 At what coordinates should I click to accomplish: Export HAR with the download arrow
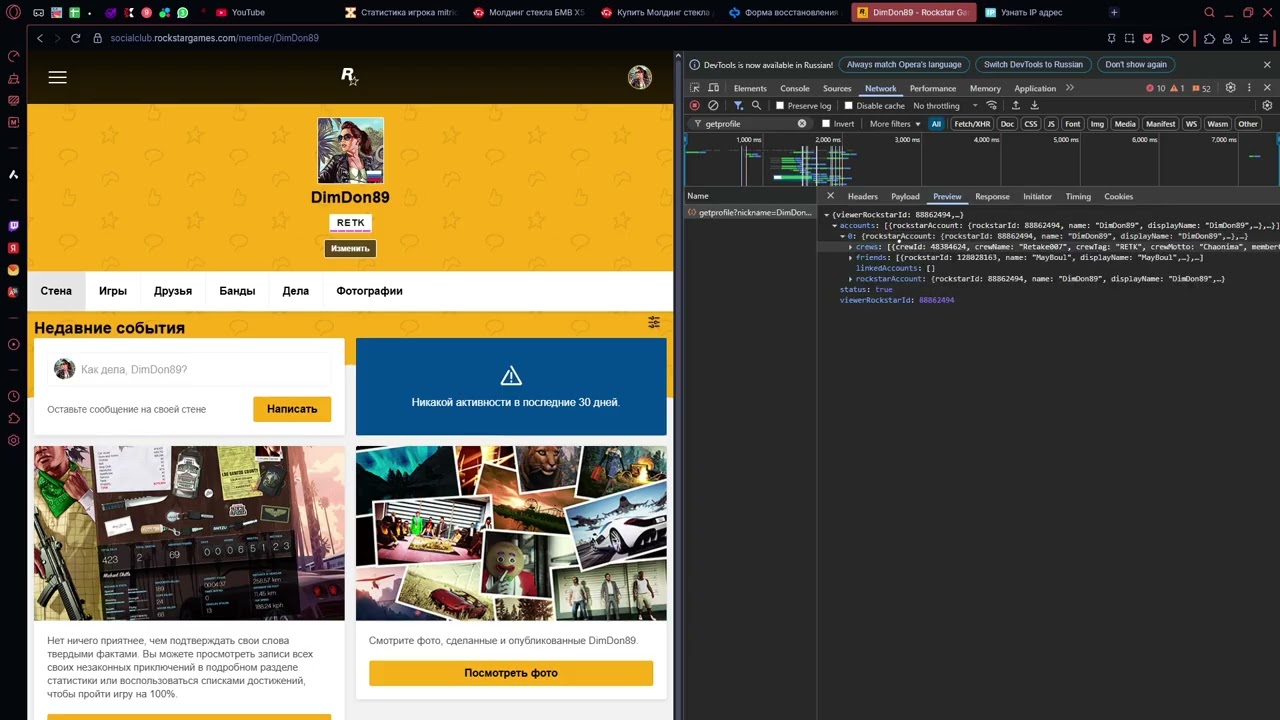pyautogui.click(x=1034, y=105)
